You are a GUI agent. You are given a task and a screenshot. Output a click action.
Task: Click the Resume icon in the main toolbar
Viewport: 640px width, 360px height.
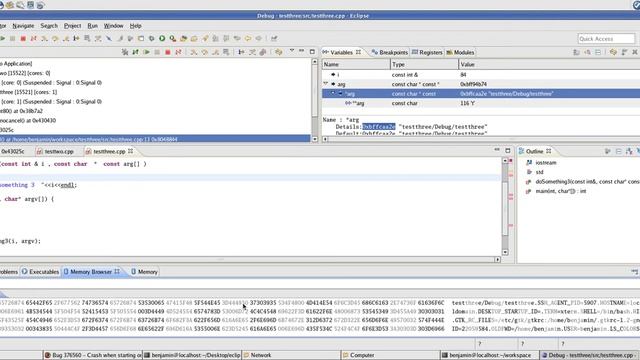[x=2, y=38]
